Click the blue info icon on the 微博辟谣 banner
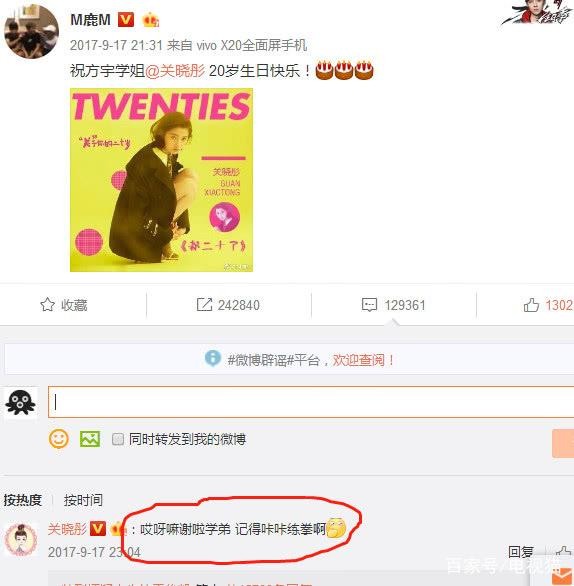The image size is (574, 586). [x=213, y=359]
